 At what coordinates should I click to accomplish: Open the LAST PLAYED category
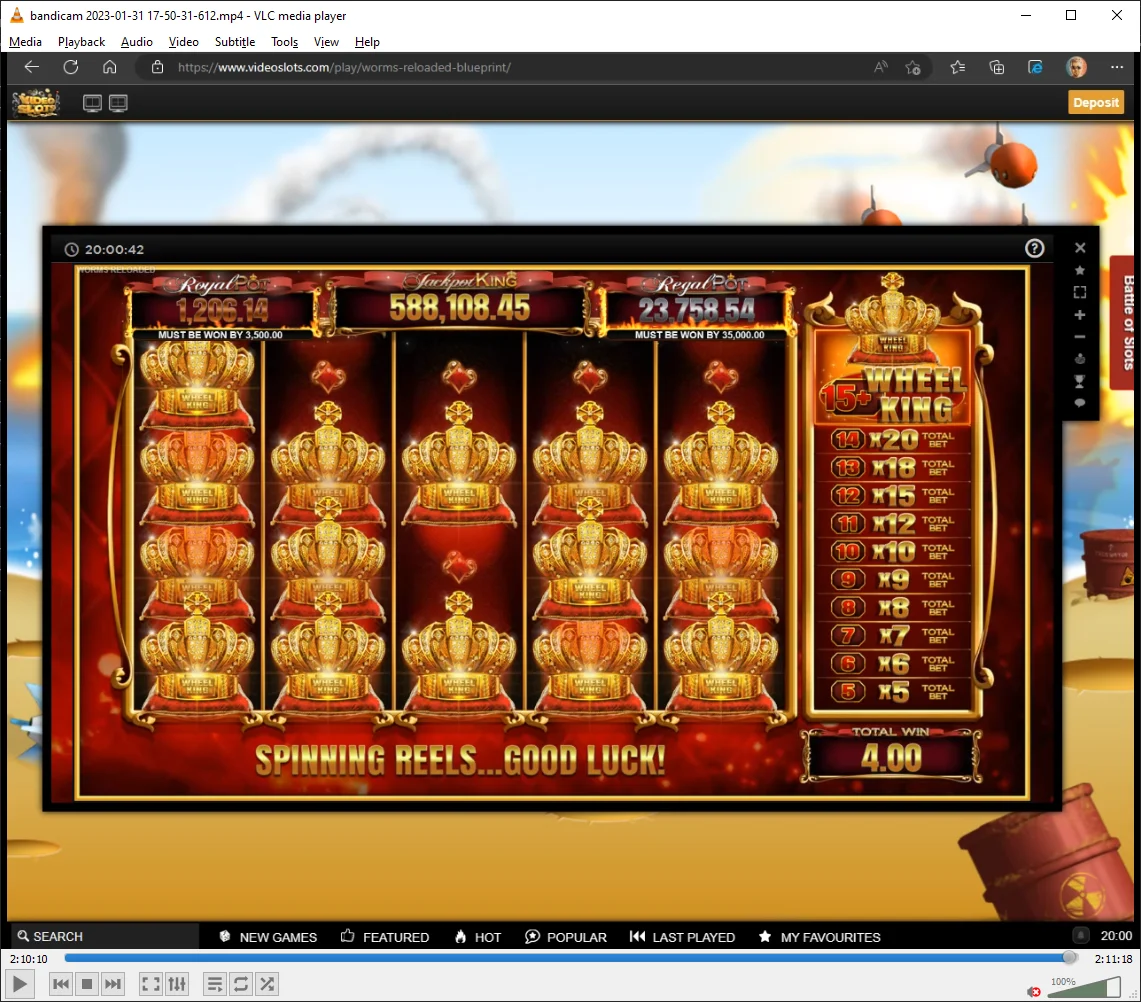tap(683, 937)
